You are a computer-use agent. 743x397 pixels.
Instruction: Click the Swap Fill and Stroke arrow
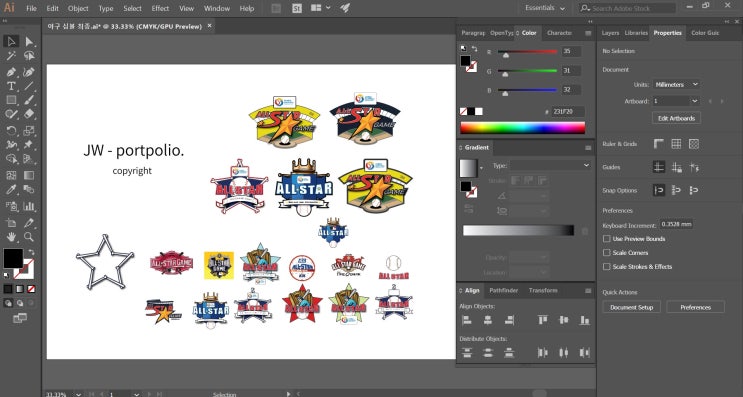[x=31, y=252]
